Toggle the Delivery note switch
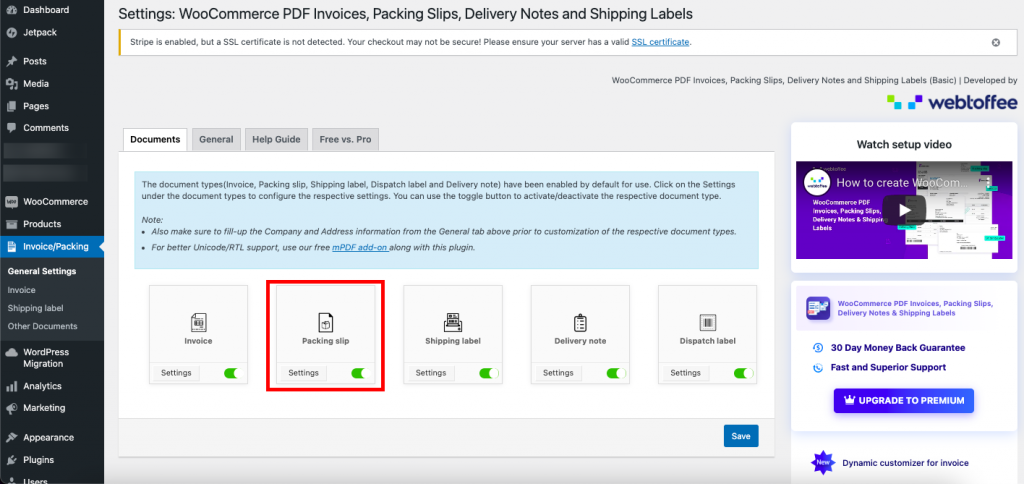The height and width of the screenshot is (484, 1024). (616, 374)
